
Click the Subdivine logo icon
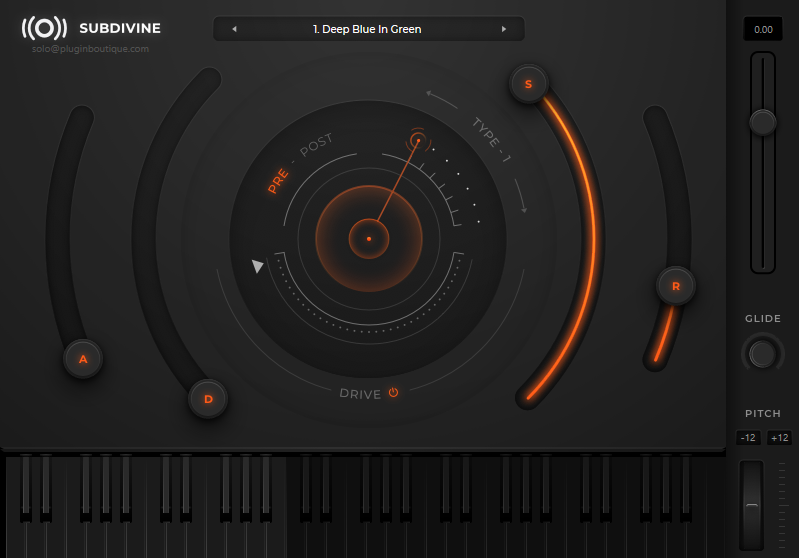(44, 28)
